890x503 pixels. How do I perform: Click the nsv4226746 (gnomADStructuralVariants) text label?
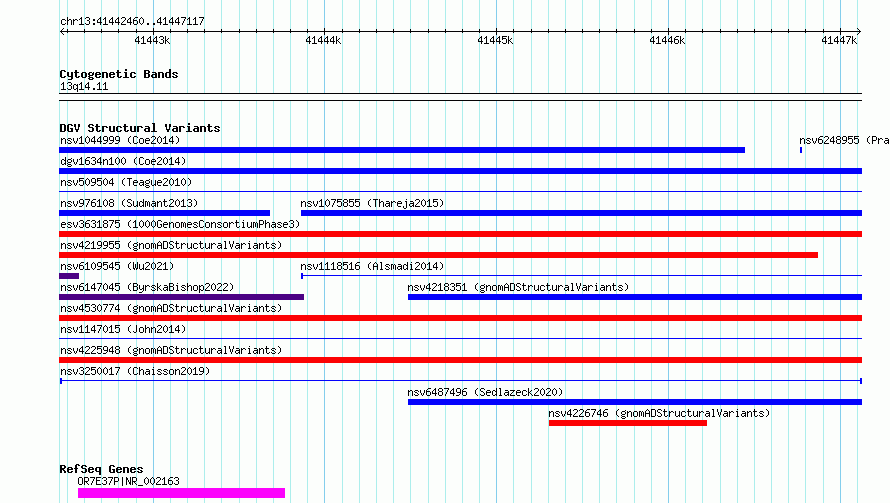click(659, 413)
